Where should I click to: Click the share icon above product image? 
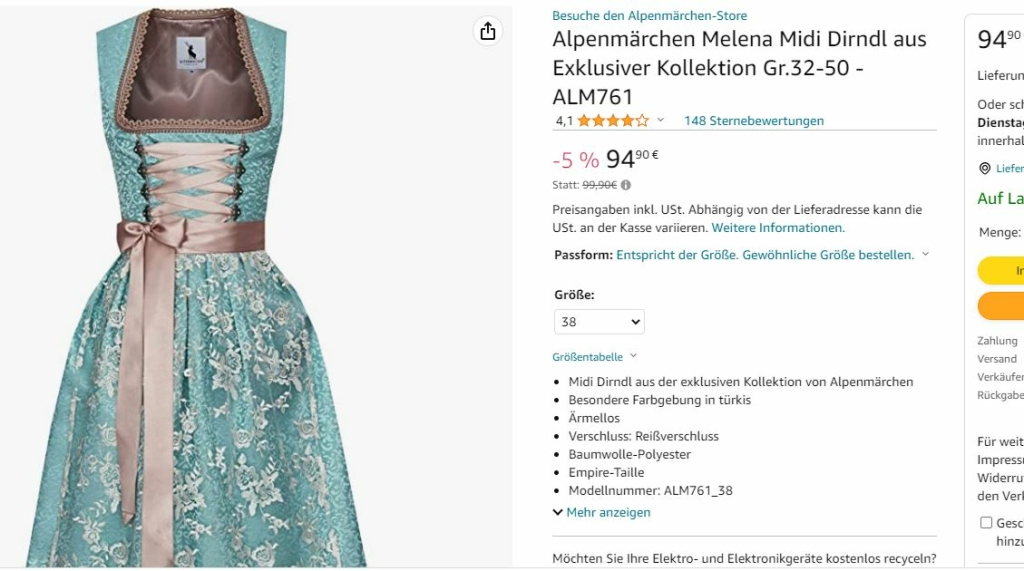[488, 31]
